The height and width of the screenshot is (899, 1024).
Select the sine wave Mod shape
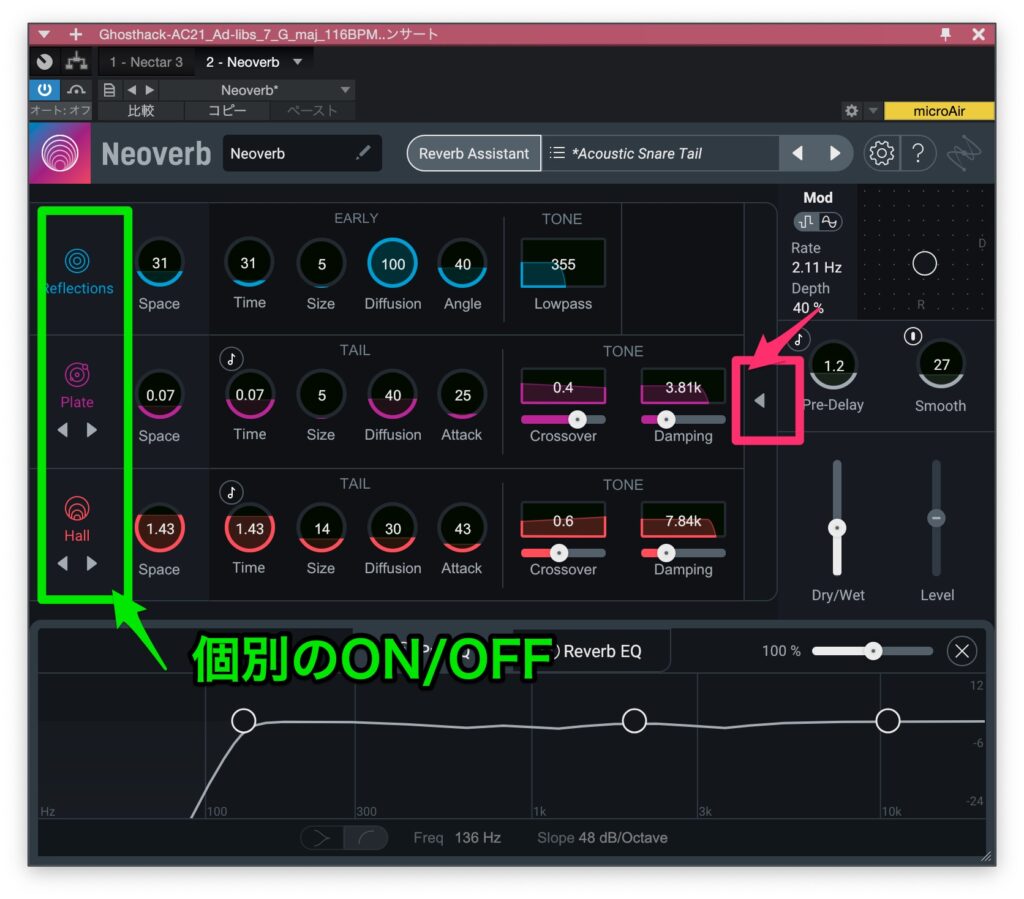click(x=831, y=222)
